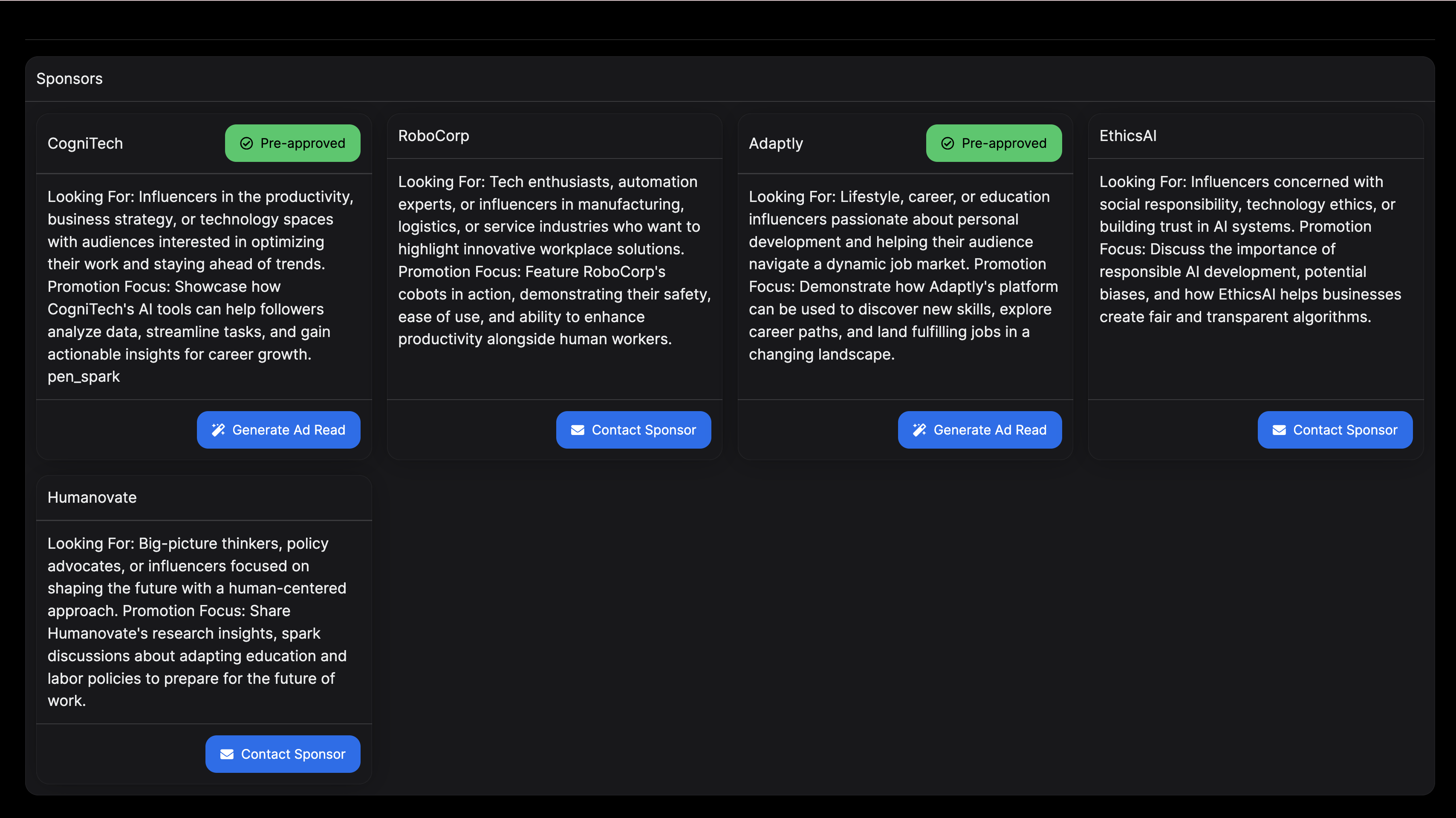Screen dimensions: 1456x818
Task: Select the CogniTech sponsor name
Action: [85, 144]
